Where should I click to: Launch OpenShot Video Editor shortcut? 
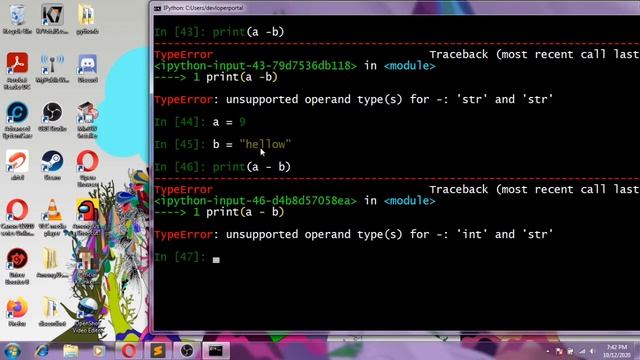(87, 315)
